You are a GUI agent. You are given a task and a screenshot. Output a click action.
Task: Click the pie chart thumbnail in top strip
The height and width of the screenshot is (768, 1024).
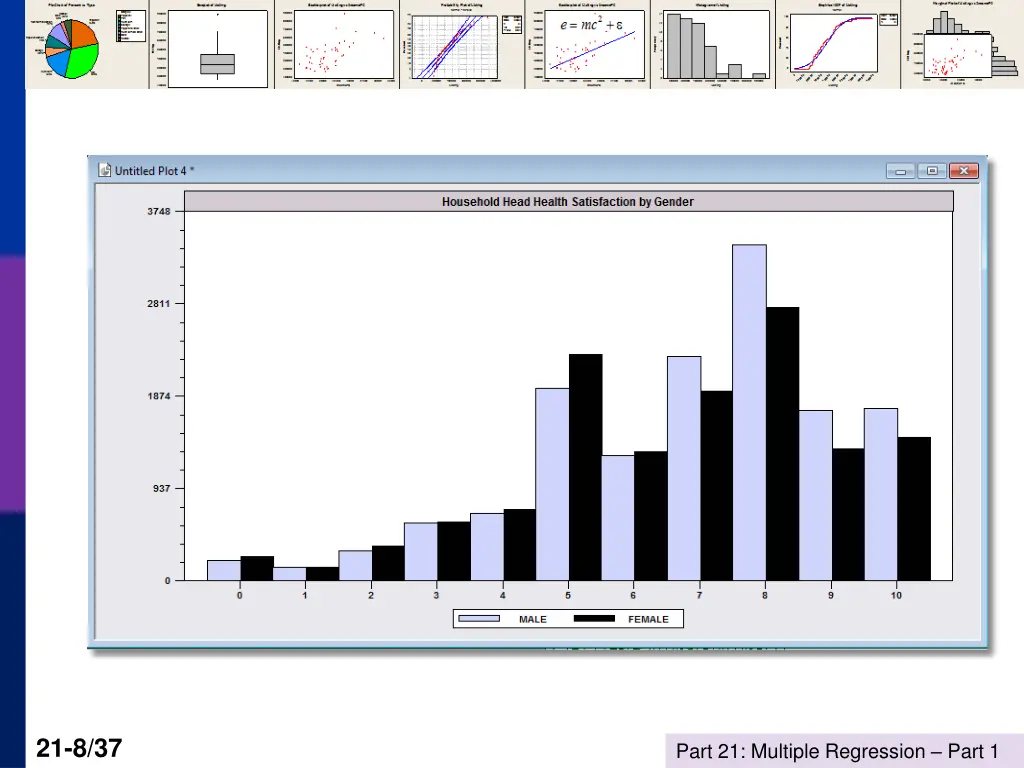click(x=87, y=44)
